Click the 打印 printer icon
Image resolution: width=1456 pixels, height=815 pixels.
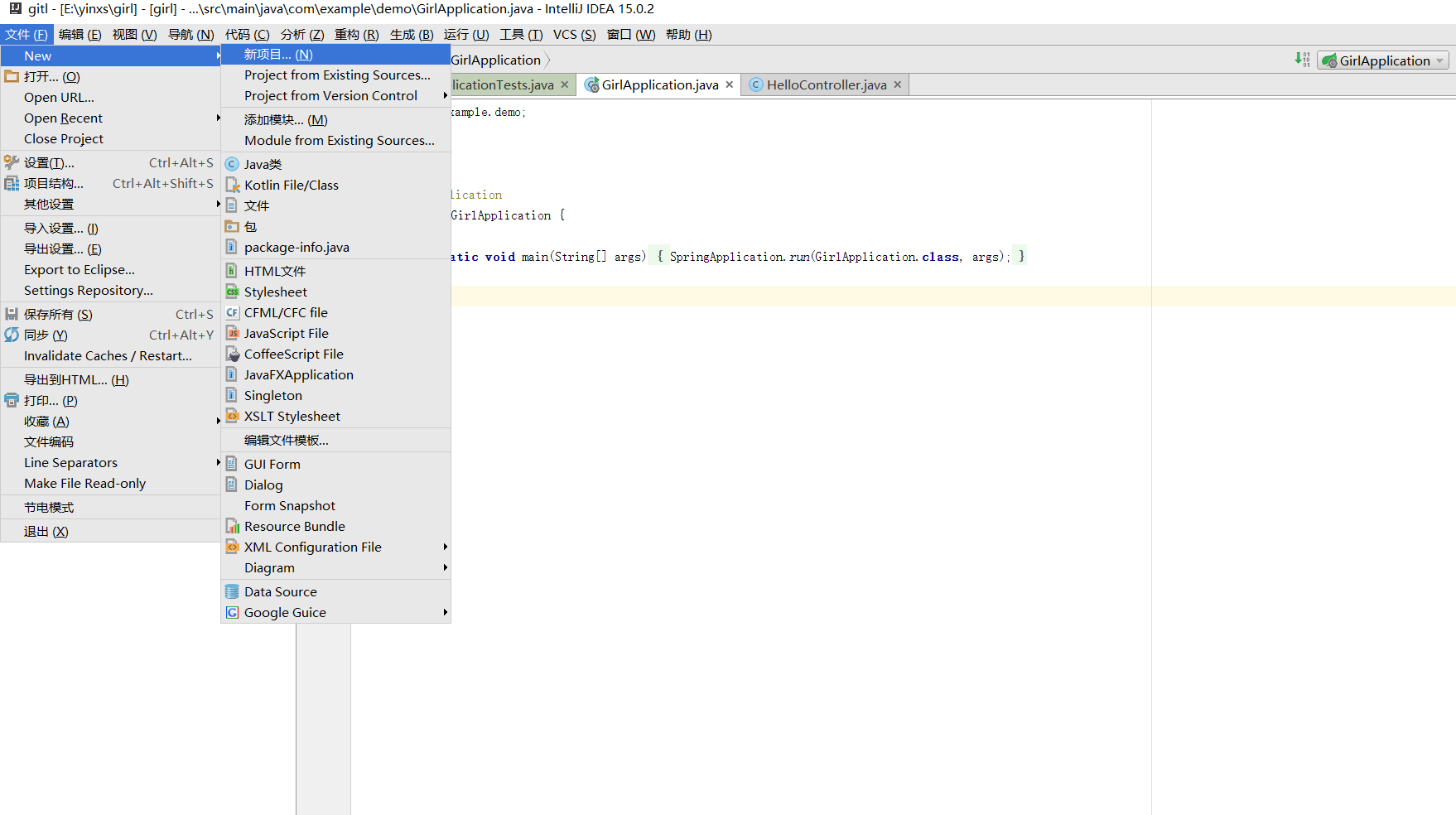click(x=12, y=400)
